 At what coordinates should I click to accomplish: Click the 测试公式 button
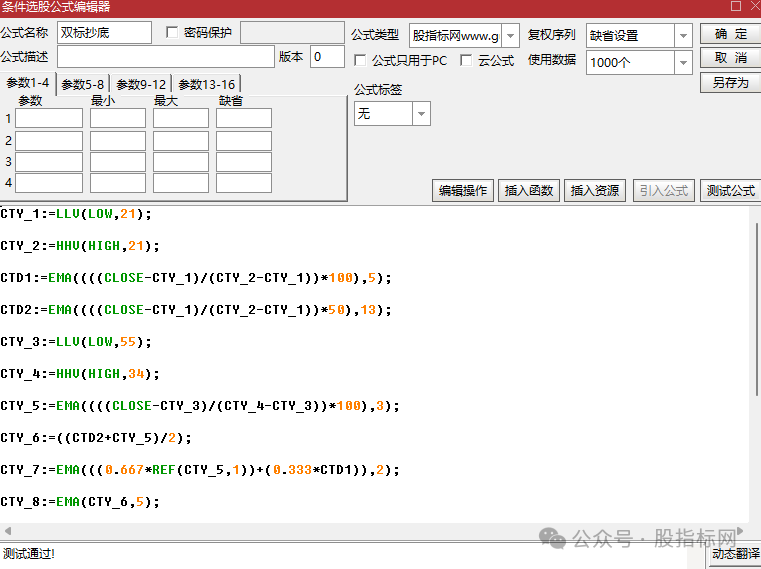[x=730, y=190]
